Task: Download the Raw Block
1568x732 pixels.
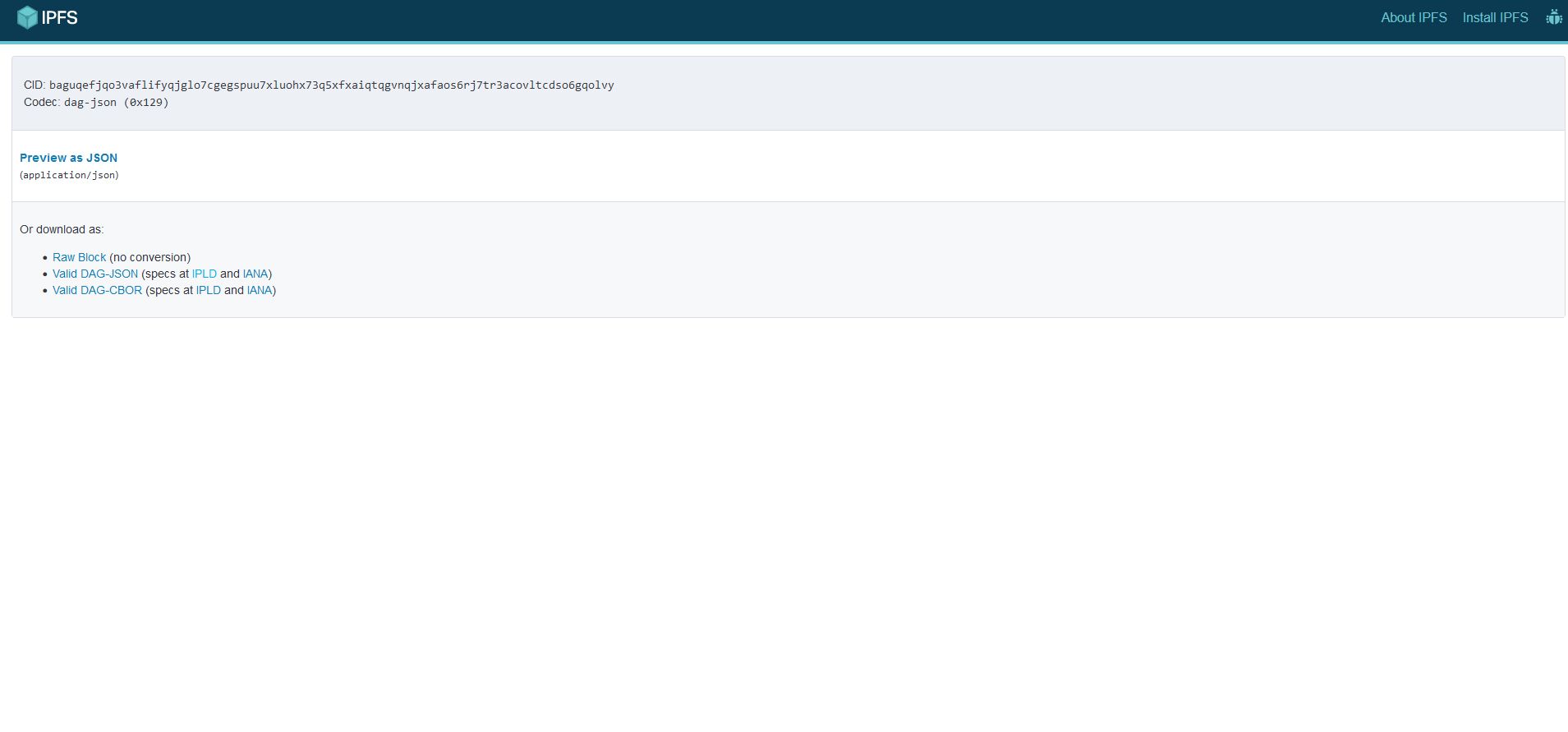Action: point(79,257)
